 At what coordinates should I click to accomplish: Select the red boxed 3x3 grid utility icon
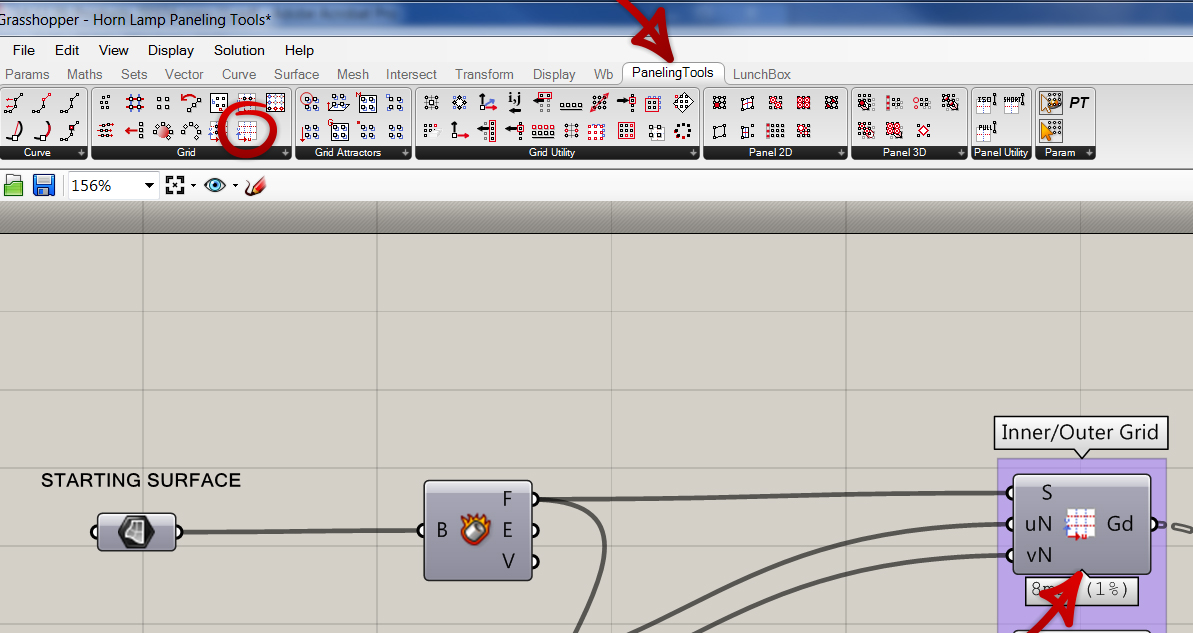(626, 131)
